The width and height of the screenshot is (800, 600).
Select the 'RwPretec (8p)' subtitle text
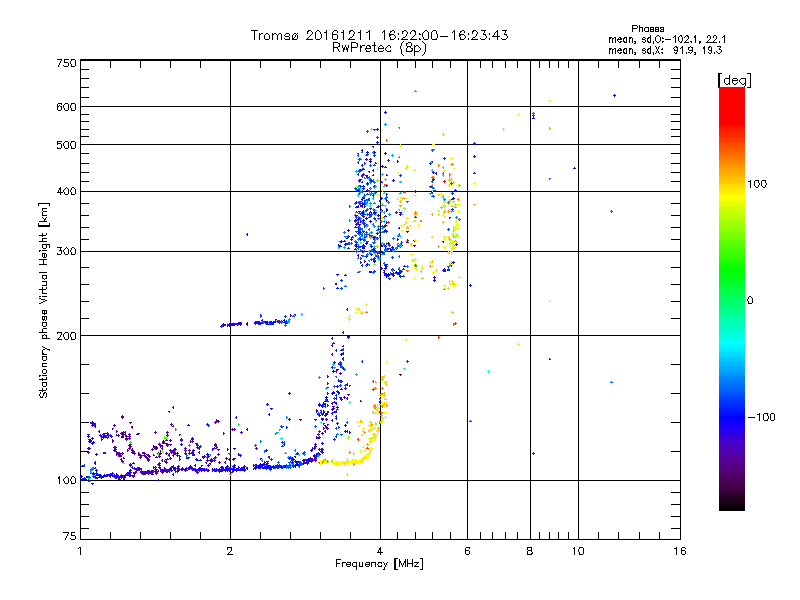click(x=379, y=48)
